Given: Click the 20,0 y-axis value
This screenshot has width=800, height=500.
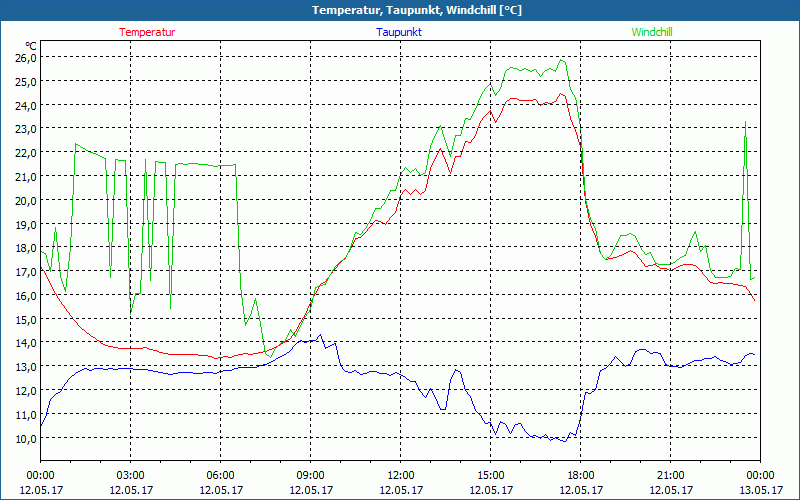Looking at the screenshot, I should point(26,201).
